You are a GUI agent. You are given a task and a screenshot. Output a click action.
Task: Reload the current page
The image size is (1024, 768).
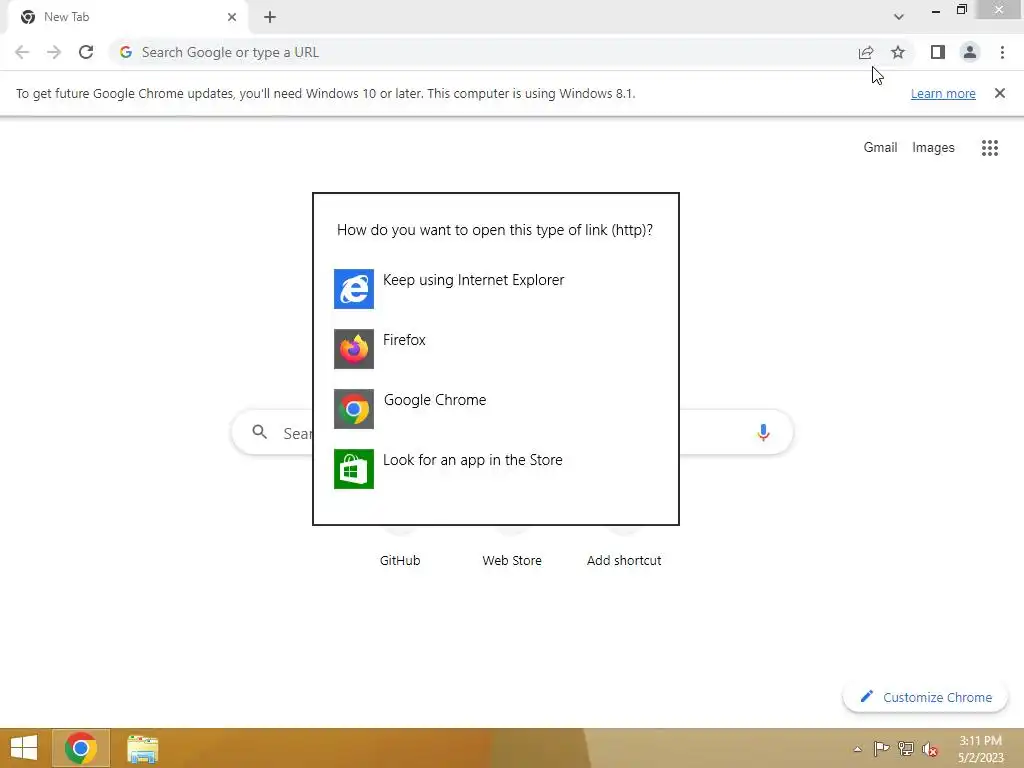tap(86, 52)
